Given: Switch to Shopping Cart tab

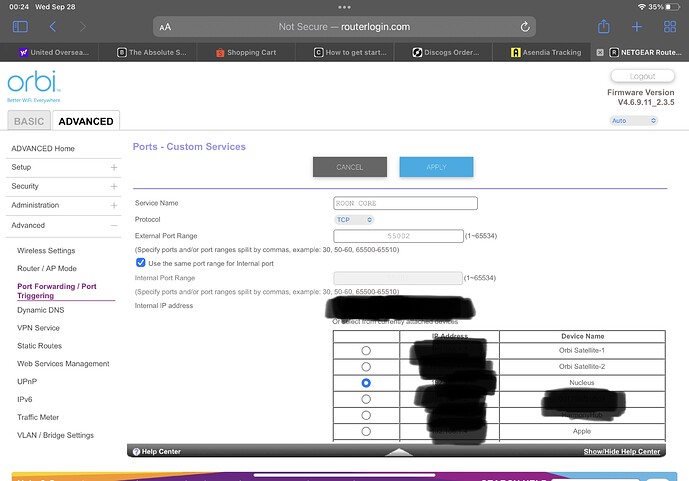Looking at the screenshot, I should coord(247,52).
